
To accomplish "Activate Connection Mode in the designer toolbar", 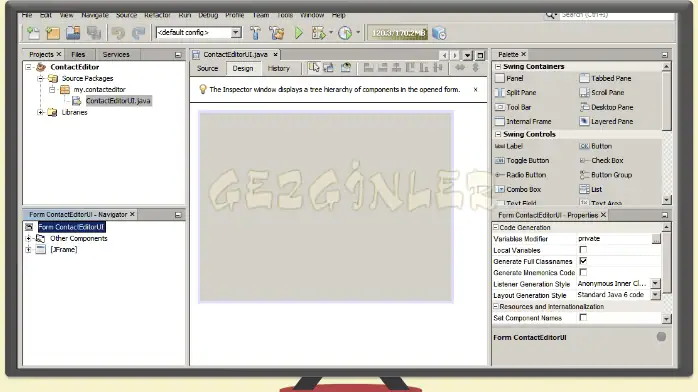I will pos(329,68).
